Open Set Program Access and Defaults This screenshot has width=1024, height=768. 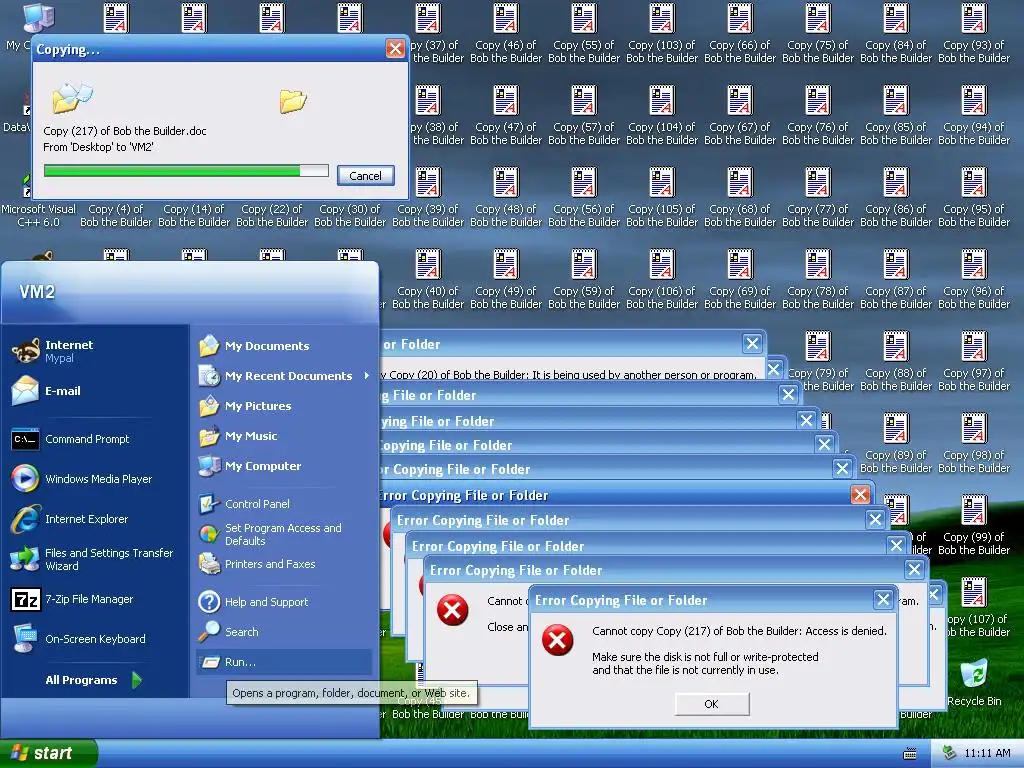coord(283,534)
